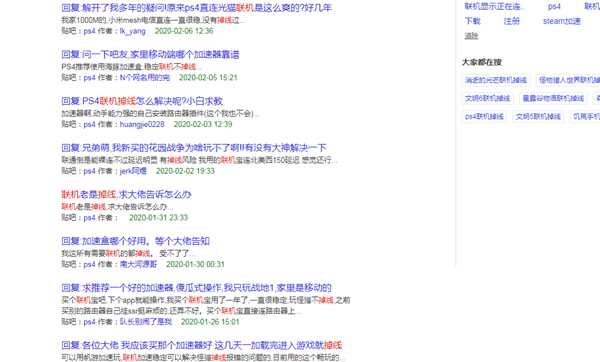Open the thread 联机老是掉线,求大佬告诉怎么办

126,194
